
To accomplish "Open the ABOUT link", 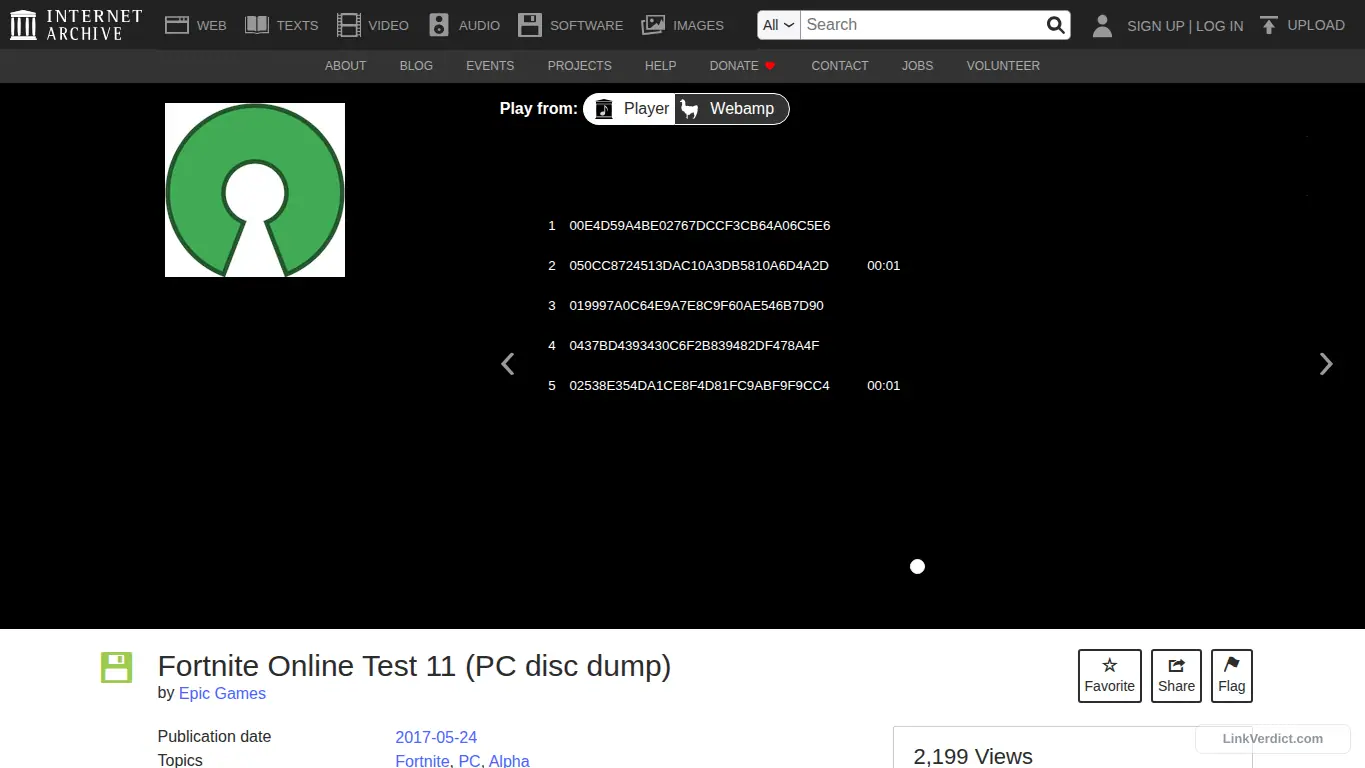I will click(x=345, y=66).
